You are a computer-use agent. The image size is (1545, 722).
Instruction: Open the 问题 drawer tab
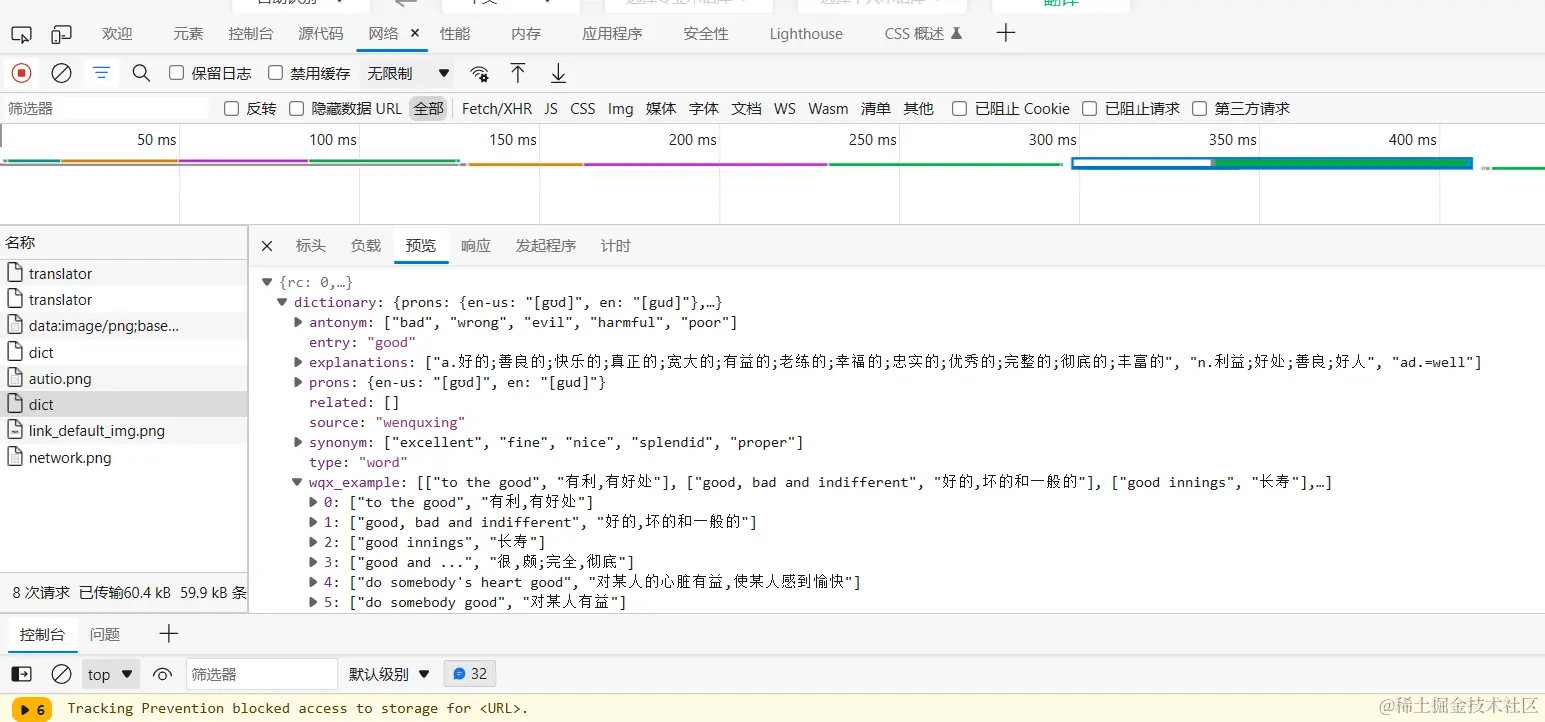coord(105,634)
